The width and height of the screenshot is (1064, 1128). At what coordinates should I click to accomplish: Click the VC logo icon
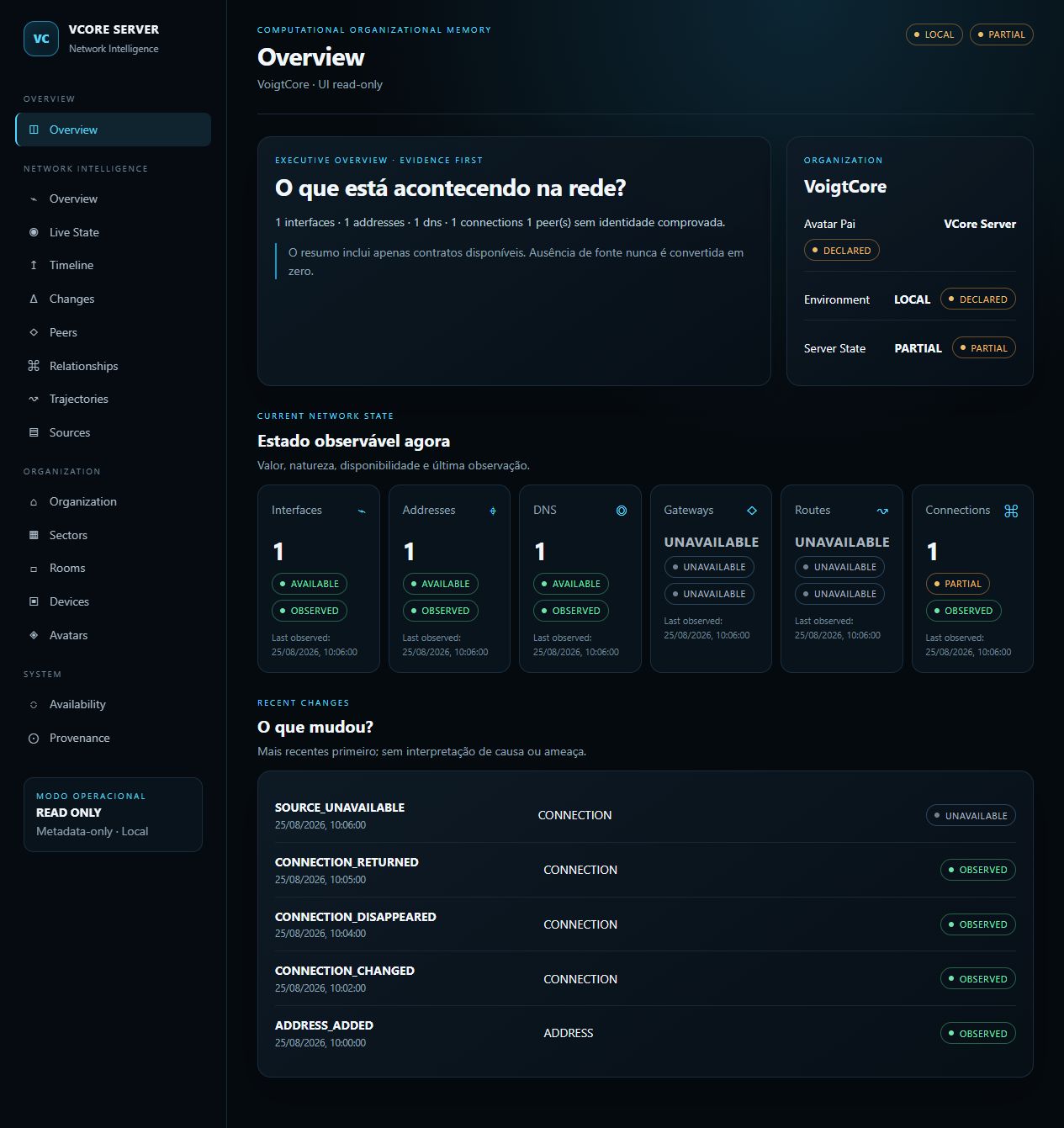click(41, 39)
